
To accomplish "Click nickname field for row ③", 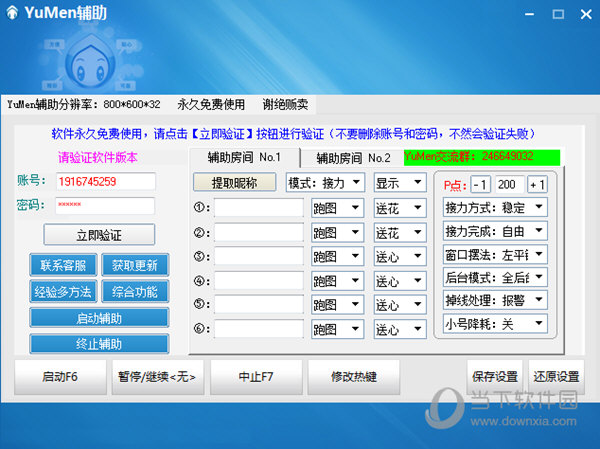I will click(259, 256).
